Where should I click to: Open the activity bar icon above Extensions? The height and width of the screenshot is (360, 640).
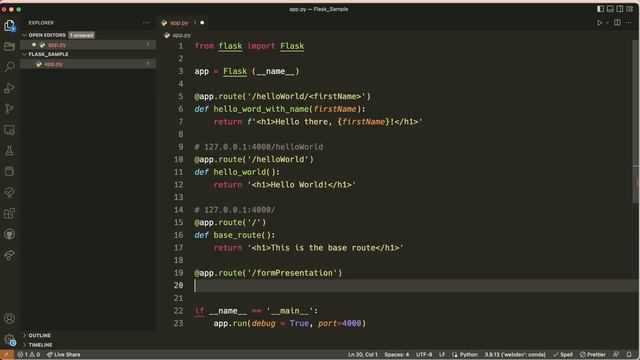[x=9, y=192]
